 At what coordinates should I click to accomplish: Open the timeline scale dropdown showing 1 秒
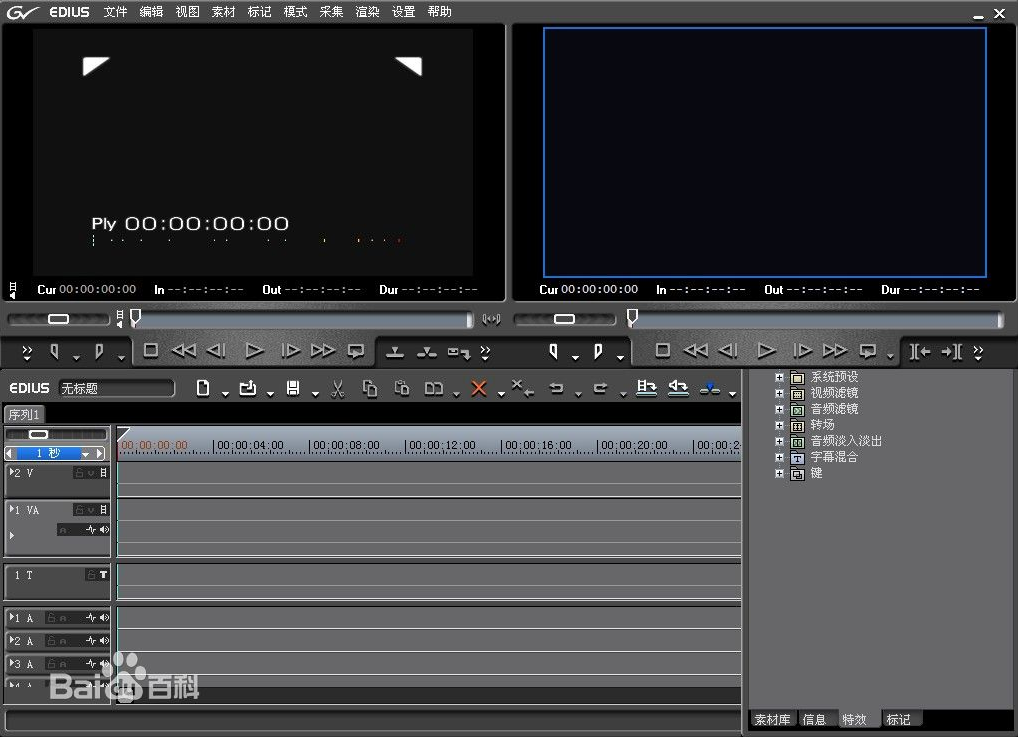[x=85, y=453]
